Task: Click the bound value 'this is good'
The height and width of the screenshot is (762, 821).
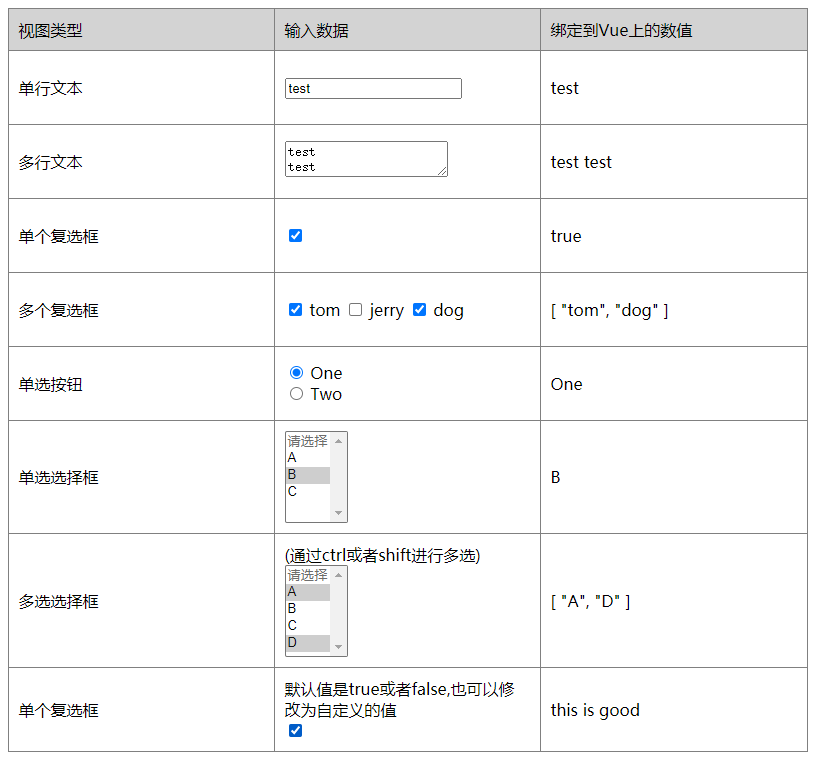Action: pos(595,710)
